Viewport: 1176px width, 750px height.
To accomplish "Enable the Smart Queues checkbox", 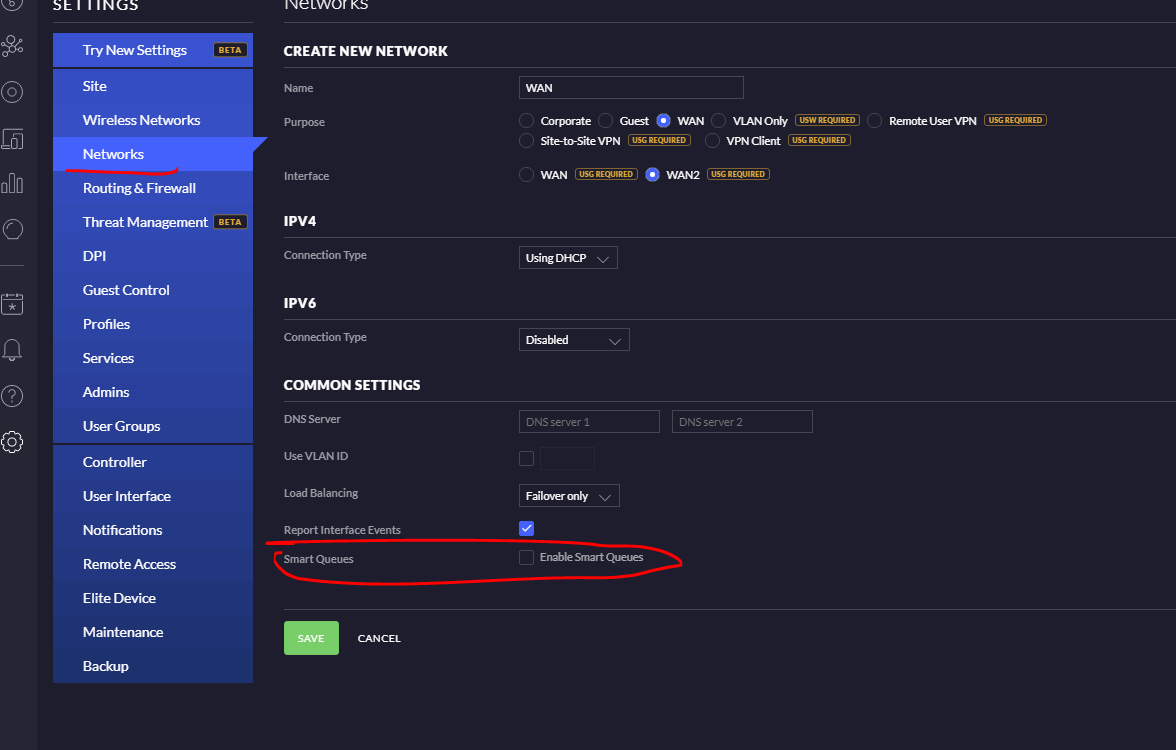I will pos(526,558).
